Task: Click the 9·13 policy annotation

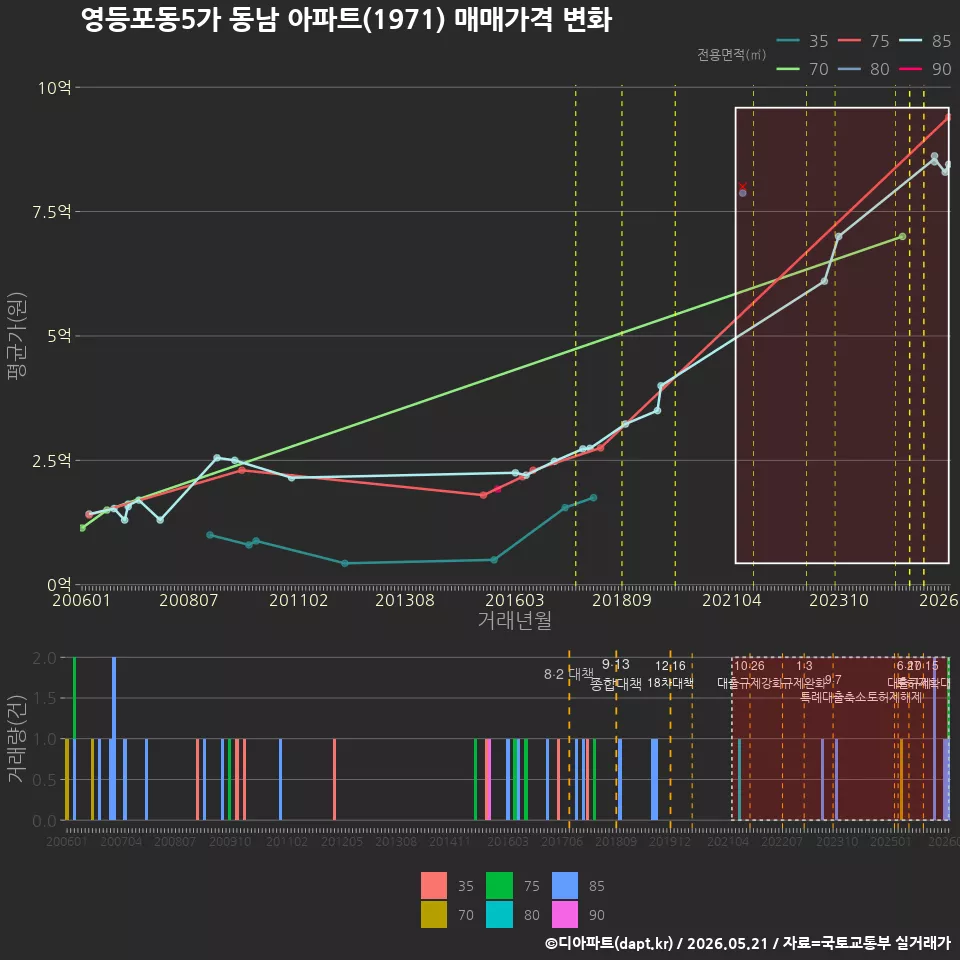Action: [615, 664]
